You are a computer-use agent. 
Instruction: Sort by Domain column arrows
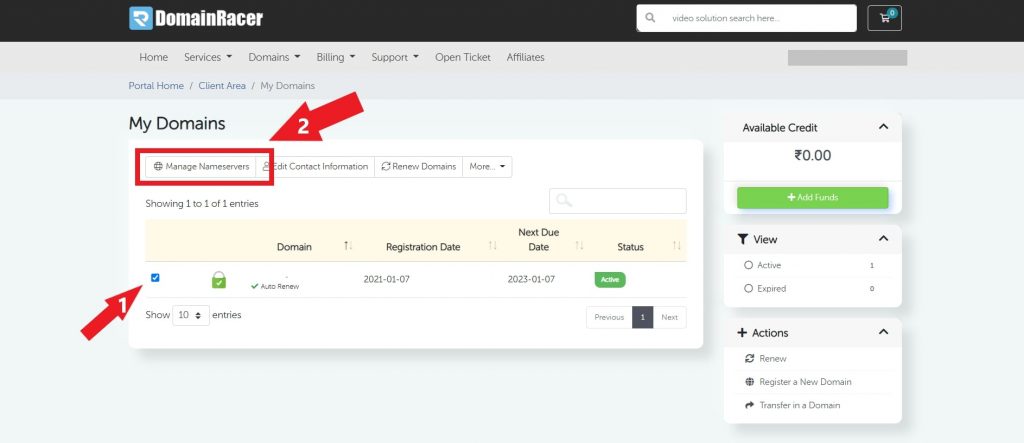(x=348, y=246)
